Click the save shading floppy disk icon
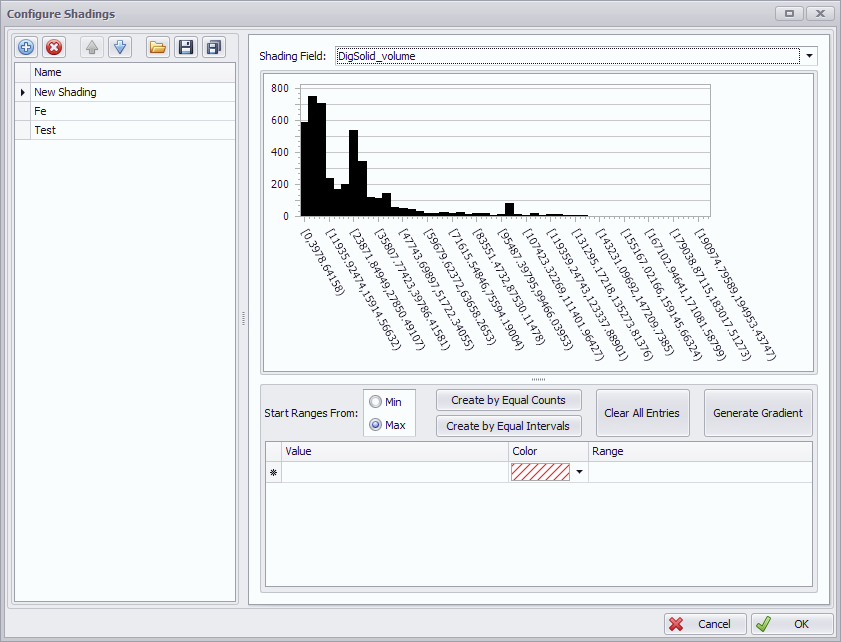Screen dimensions: 841x642 (185, 47)
